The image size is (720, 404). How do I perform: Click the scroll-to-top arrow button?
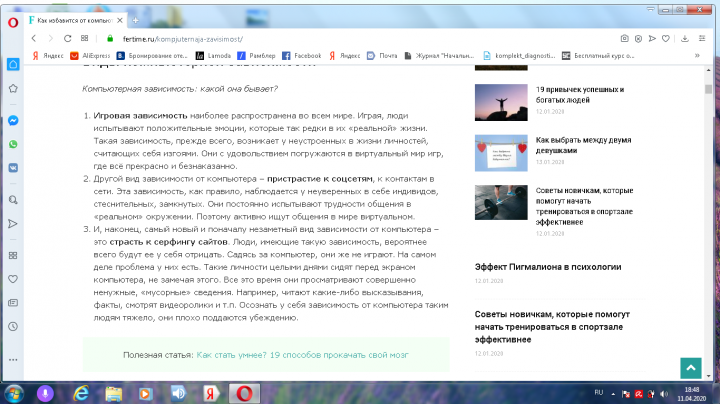[691, 368]
